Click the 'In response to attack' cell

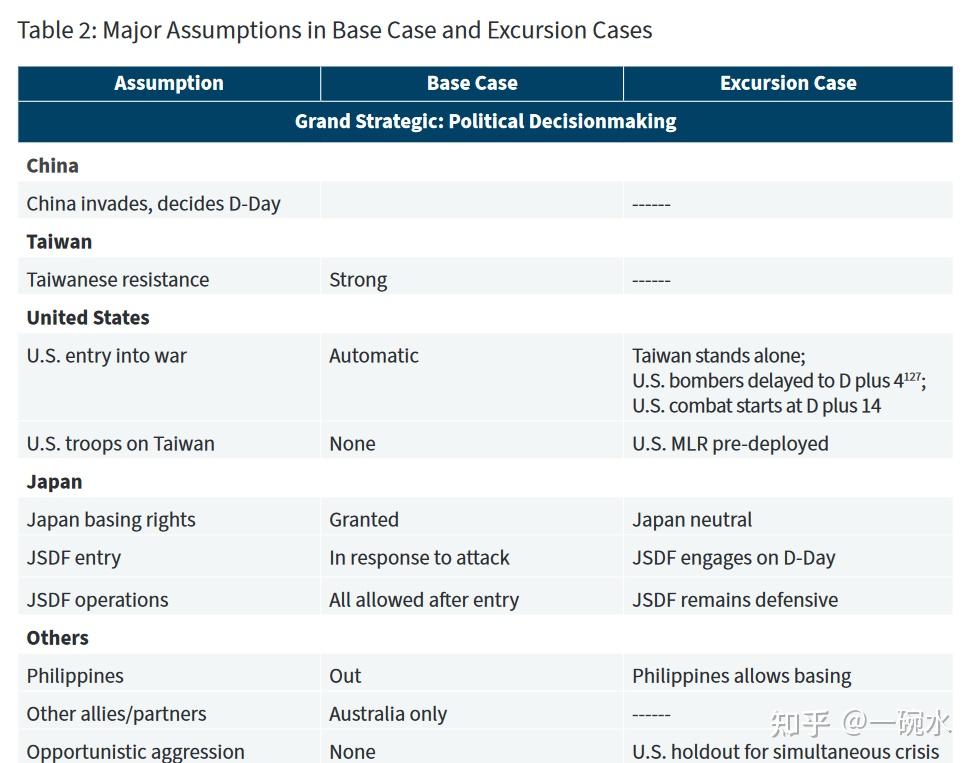point(419,558)
